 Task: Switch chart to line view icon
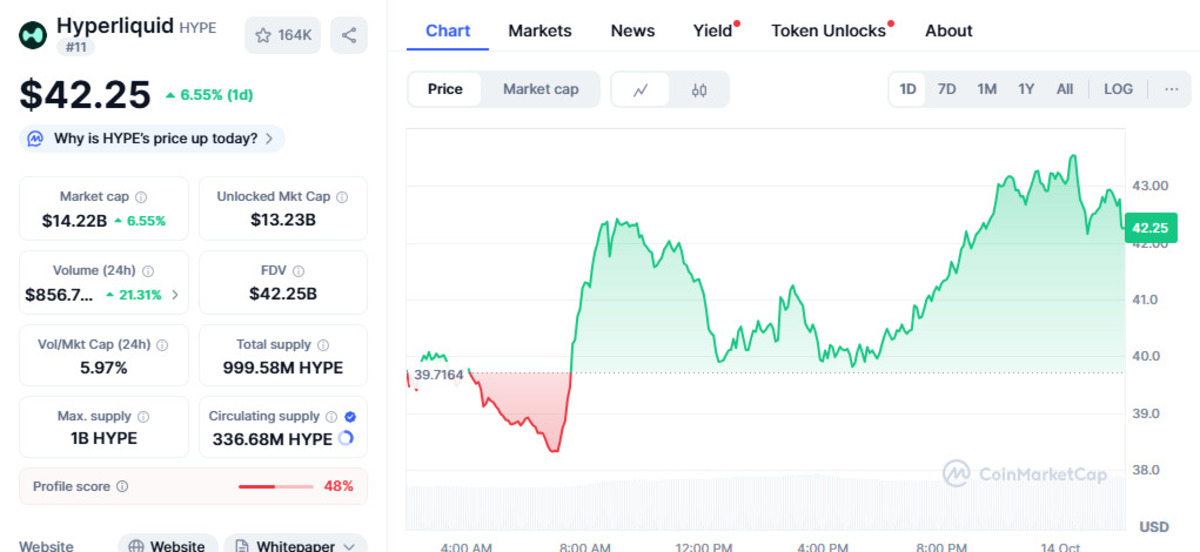tap(641, 90)
